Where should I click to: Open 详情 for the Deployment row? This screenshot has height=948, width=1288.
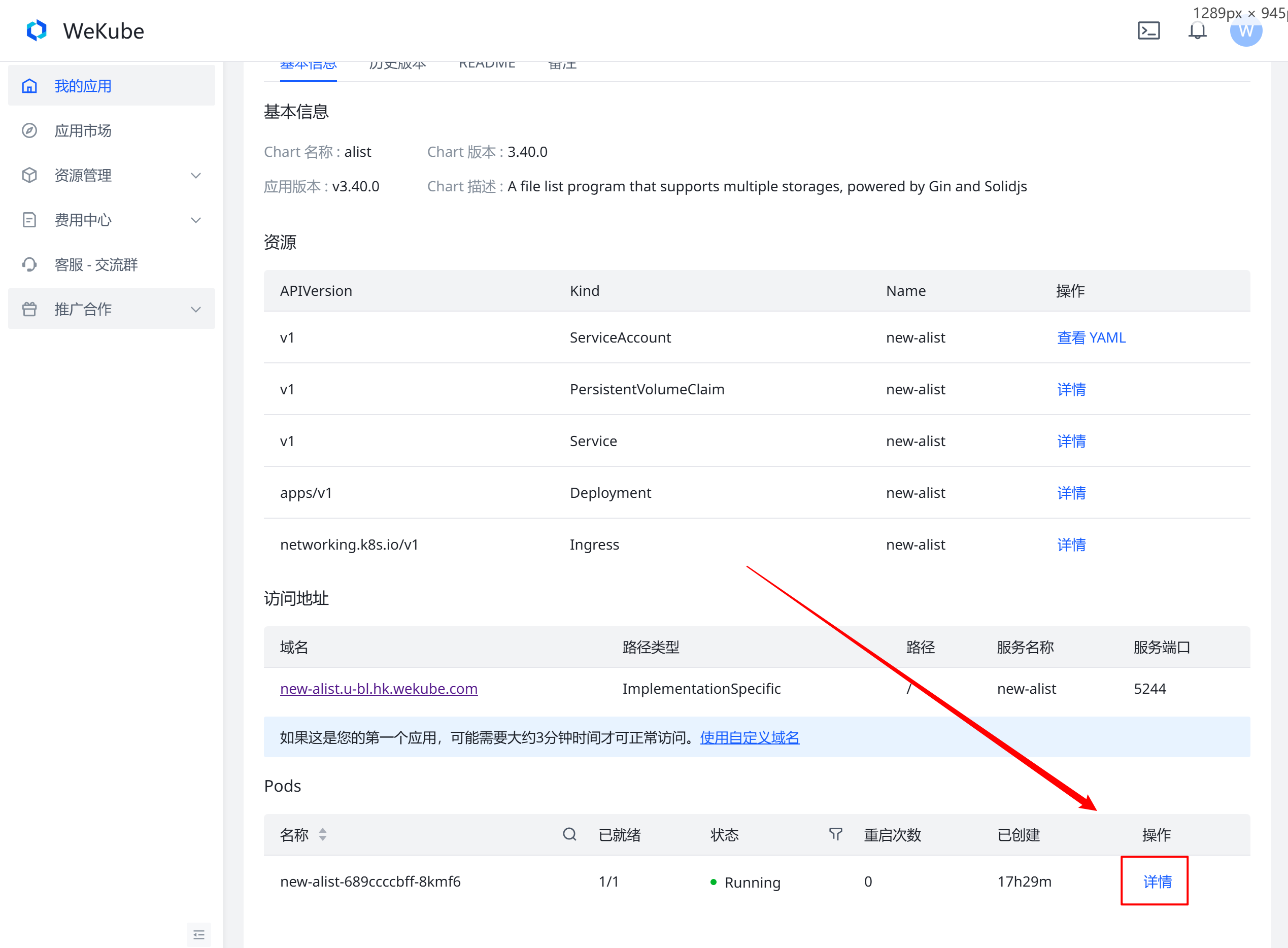coord(1071,492)
